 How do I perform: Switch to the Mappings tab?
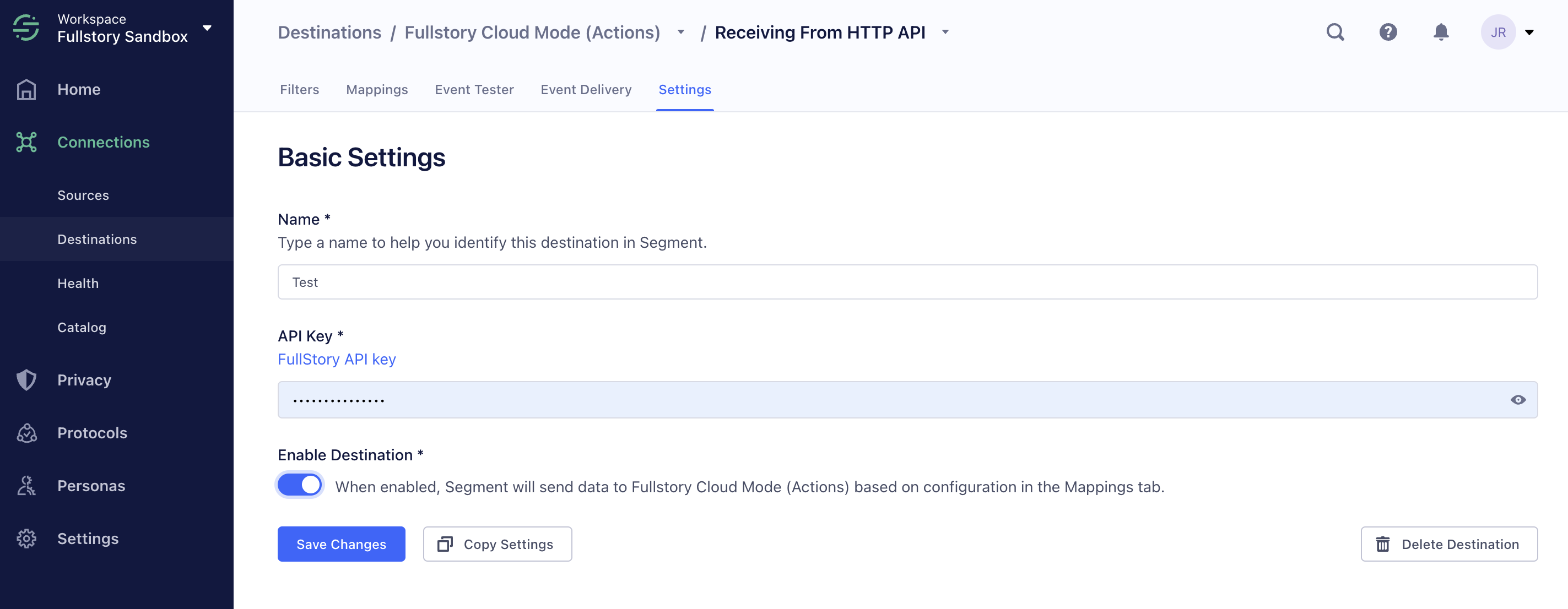pos(377,89)
